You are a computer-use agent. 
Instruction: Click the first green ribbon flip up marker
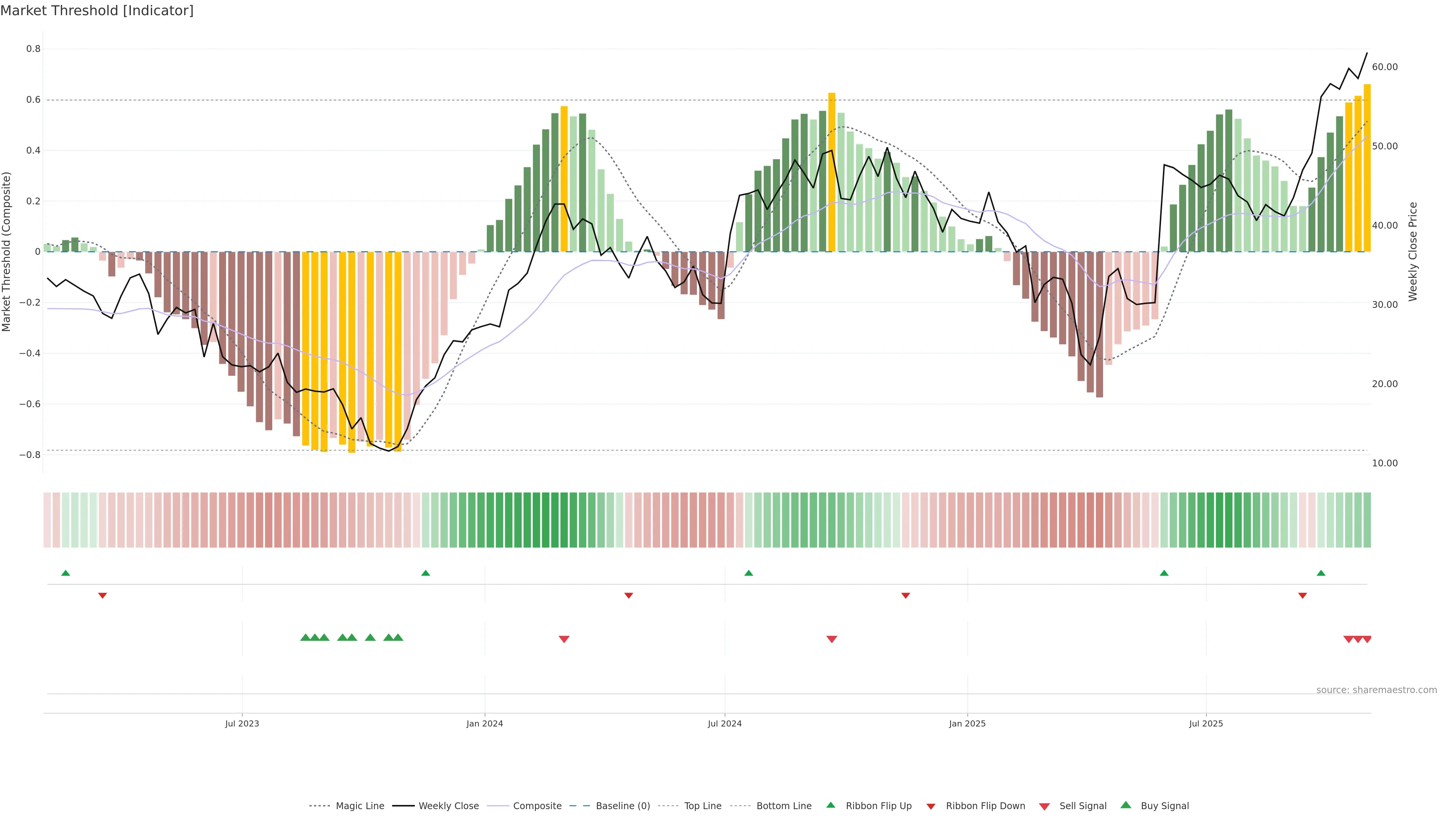pos(66,573)
